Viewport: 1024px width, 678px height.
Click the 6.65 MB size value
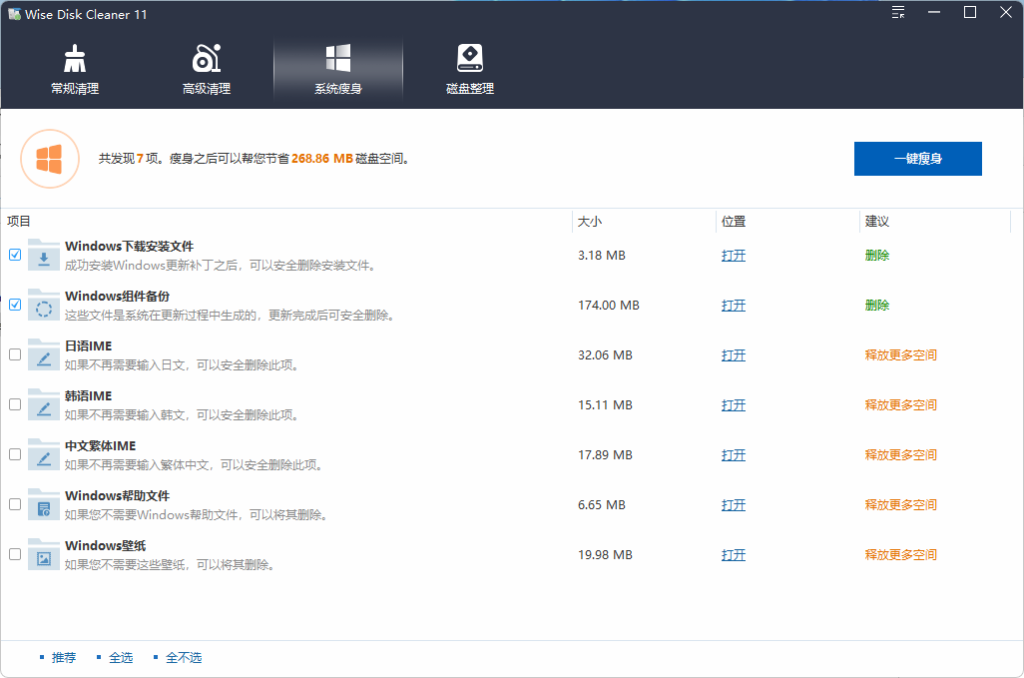[601, 505]
